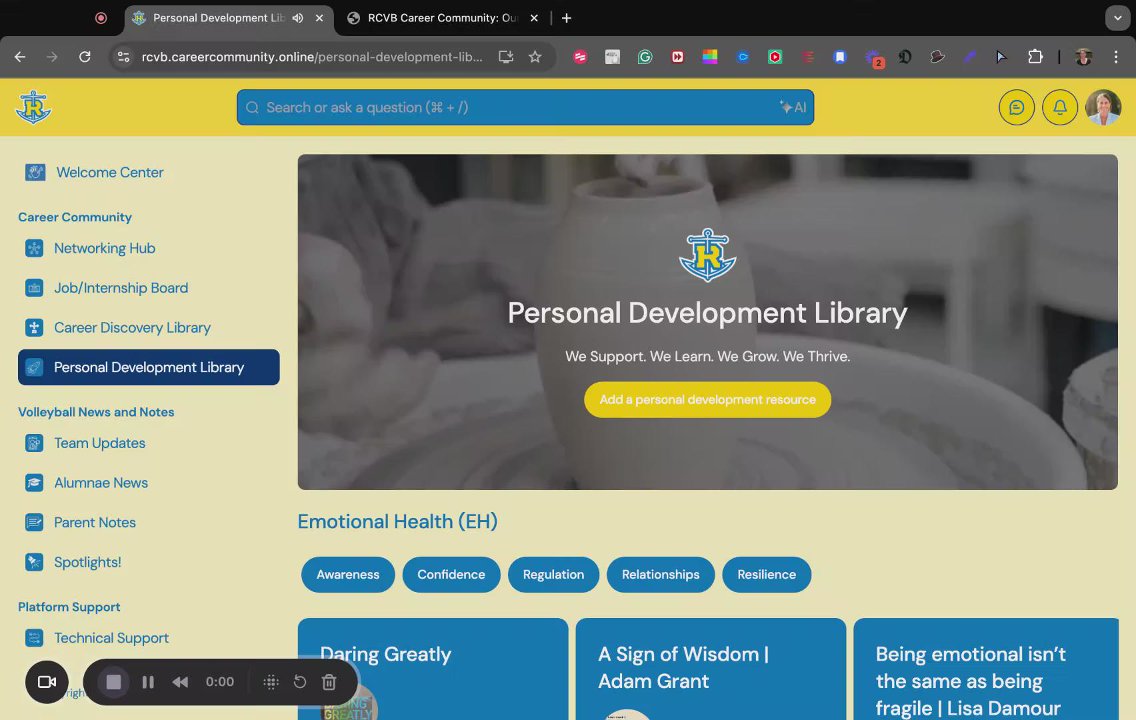
Task: Reload the current page
Action: [x=85, y=56]
